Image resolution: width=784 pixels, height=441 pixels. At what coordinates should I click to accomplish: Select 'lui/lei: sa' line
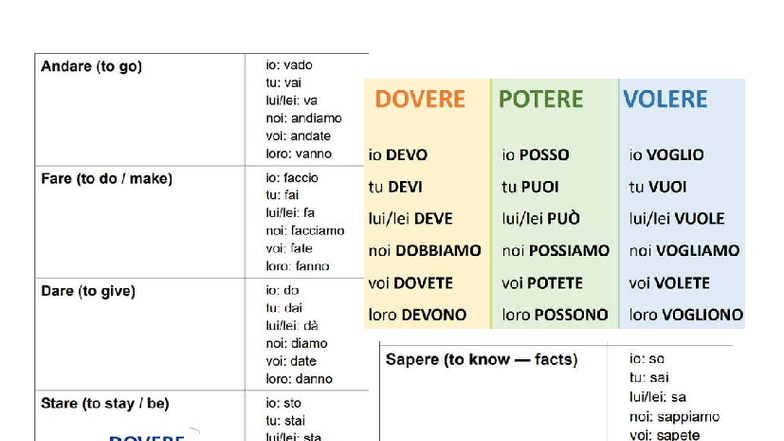(658, 398)
